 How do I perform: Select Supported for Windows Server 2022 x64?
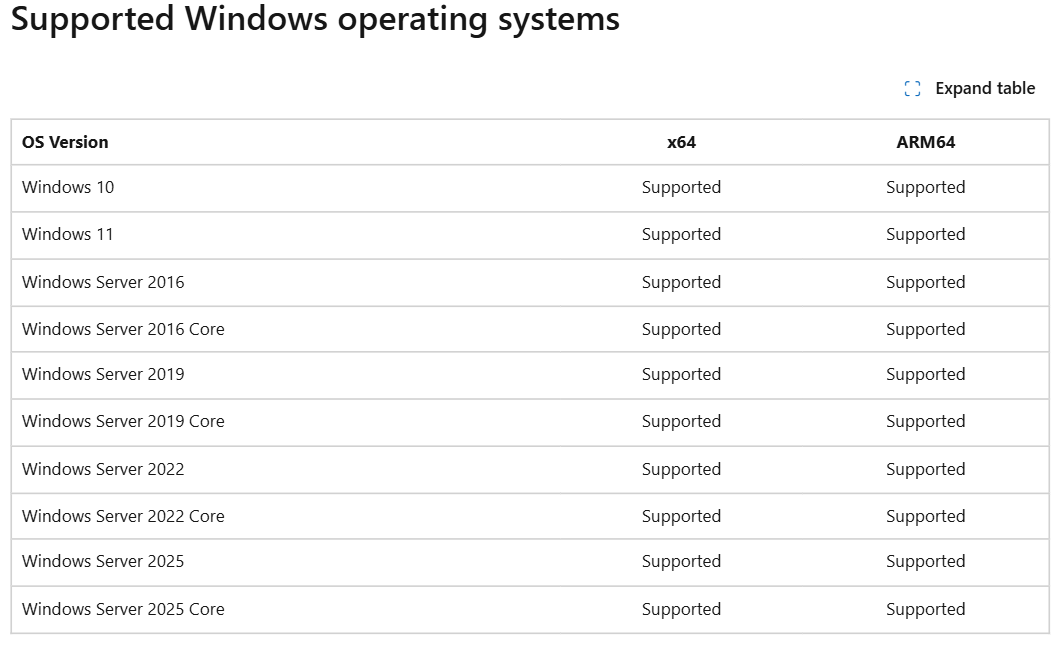(681, 469)
